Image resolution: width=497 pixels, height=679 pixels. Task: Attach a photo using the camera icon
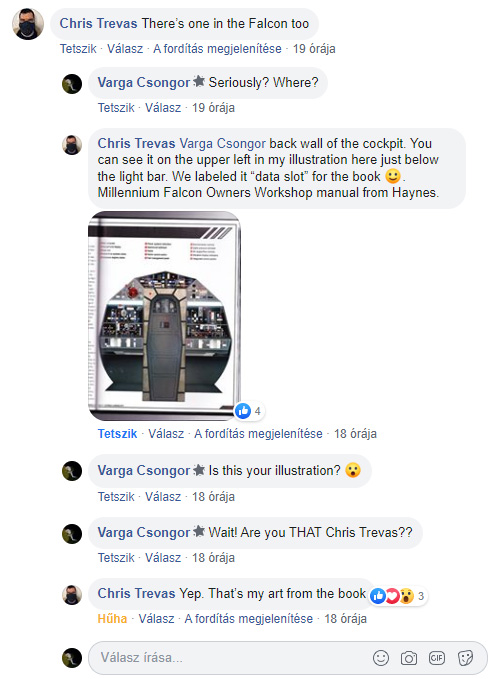tap(409, 658)
